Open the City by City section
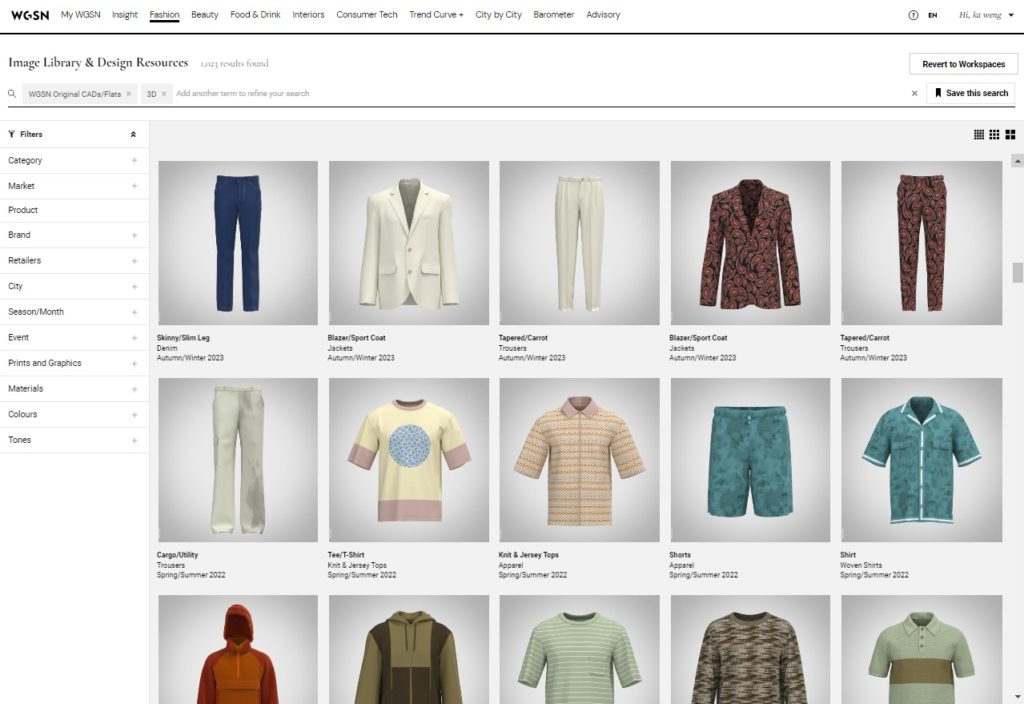Image resolution: width=1024 pixels, height=704 pixels. (x=498, y=14)
